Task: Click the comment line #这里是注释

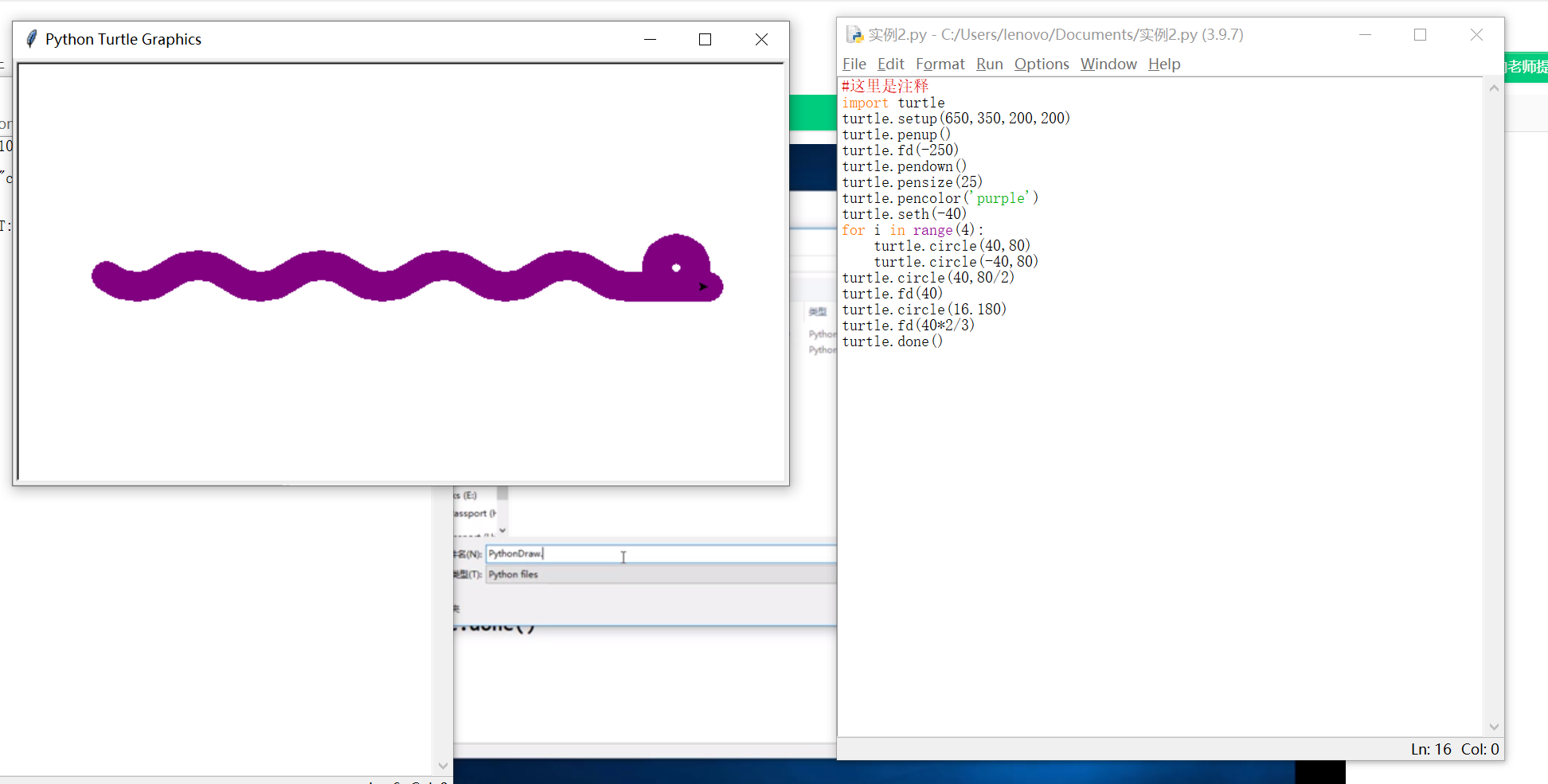Action: (x=885, y=86)
